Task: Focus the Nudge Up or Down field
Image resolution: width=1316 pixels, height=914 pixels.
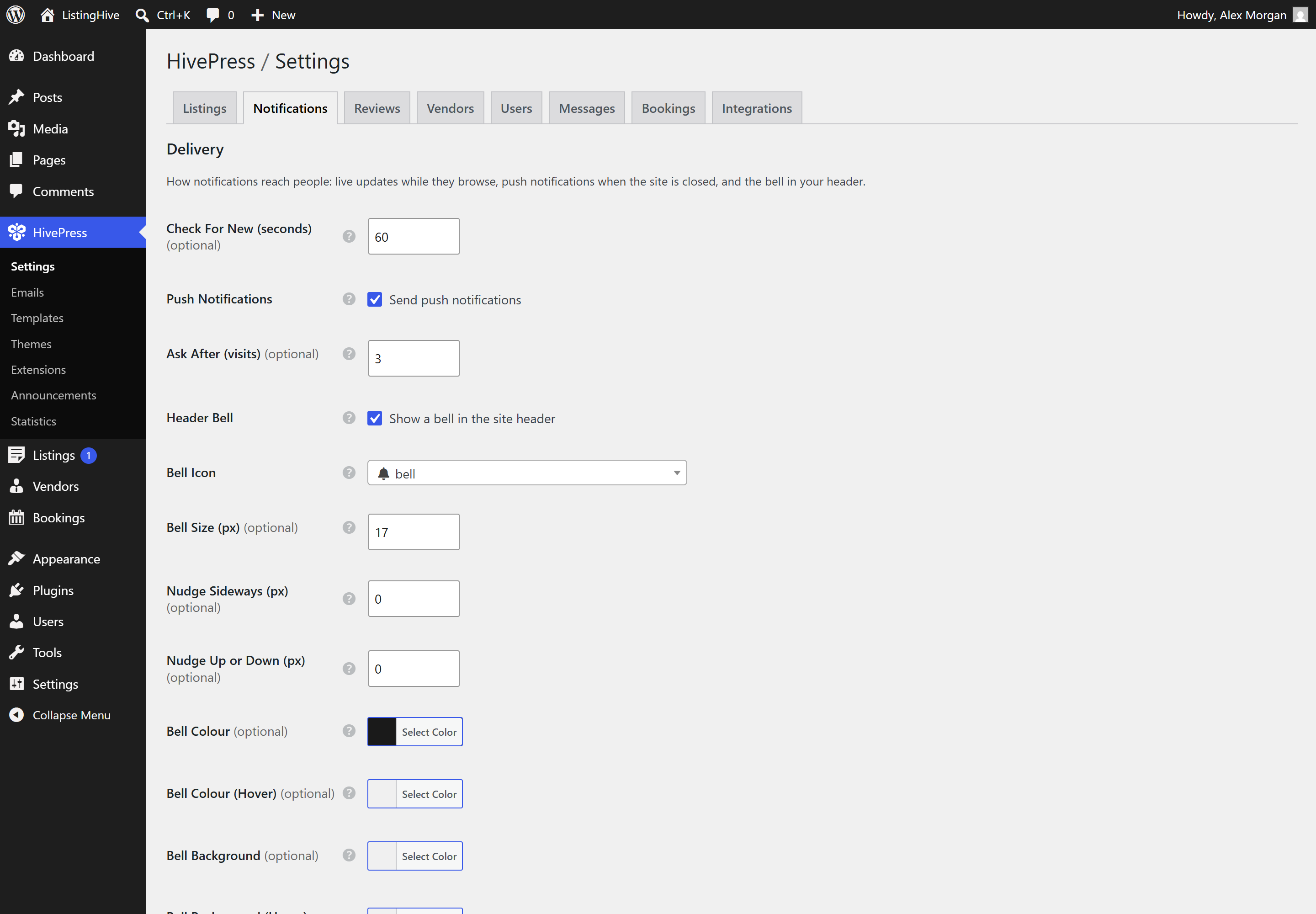Action: (x=414, y=669)
